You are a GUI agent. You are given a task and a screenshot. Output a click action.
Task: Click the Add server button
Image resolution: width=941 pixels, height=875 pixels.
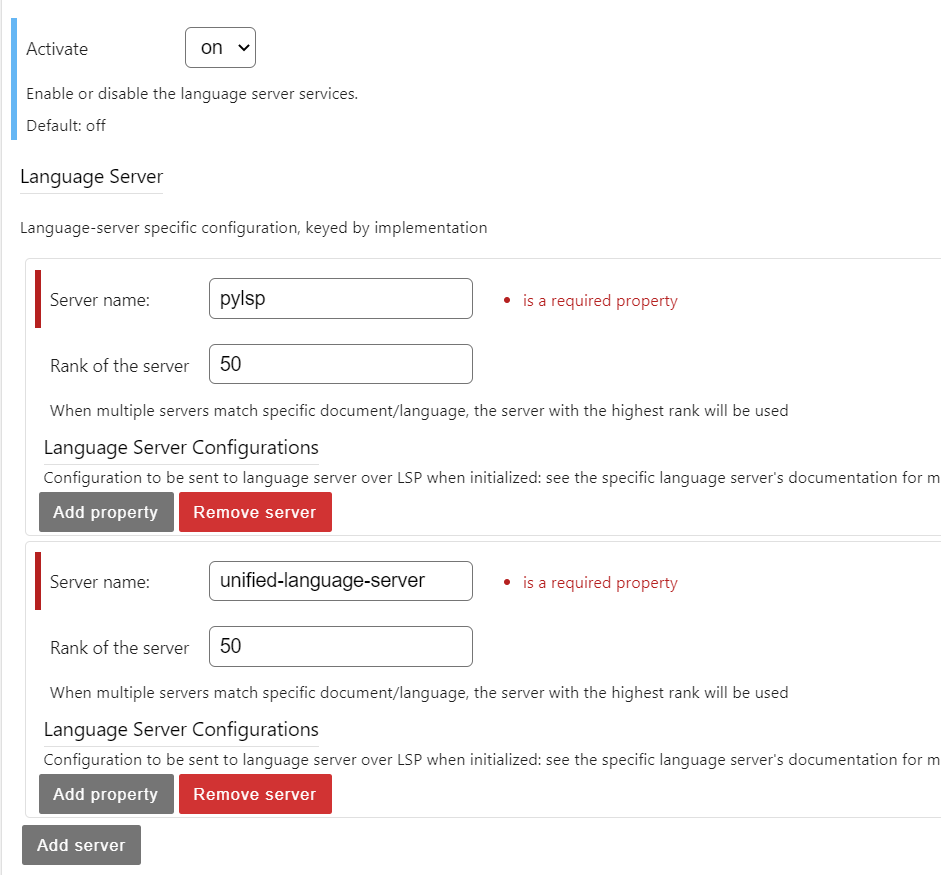click(81, 845)
